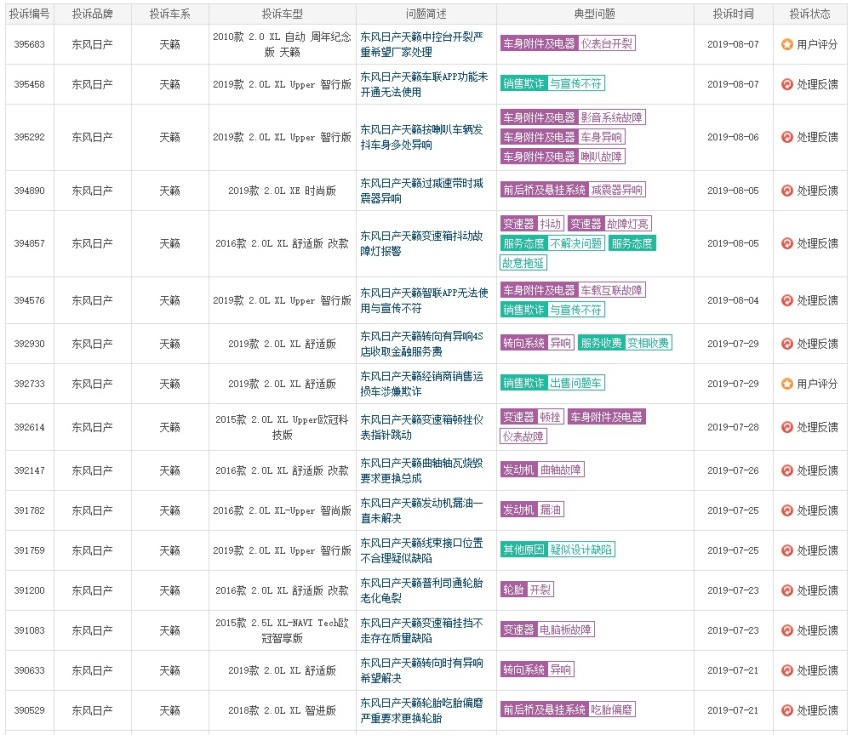Click the processing feedback icon for complaint 391200

point(787,590)
